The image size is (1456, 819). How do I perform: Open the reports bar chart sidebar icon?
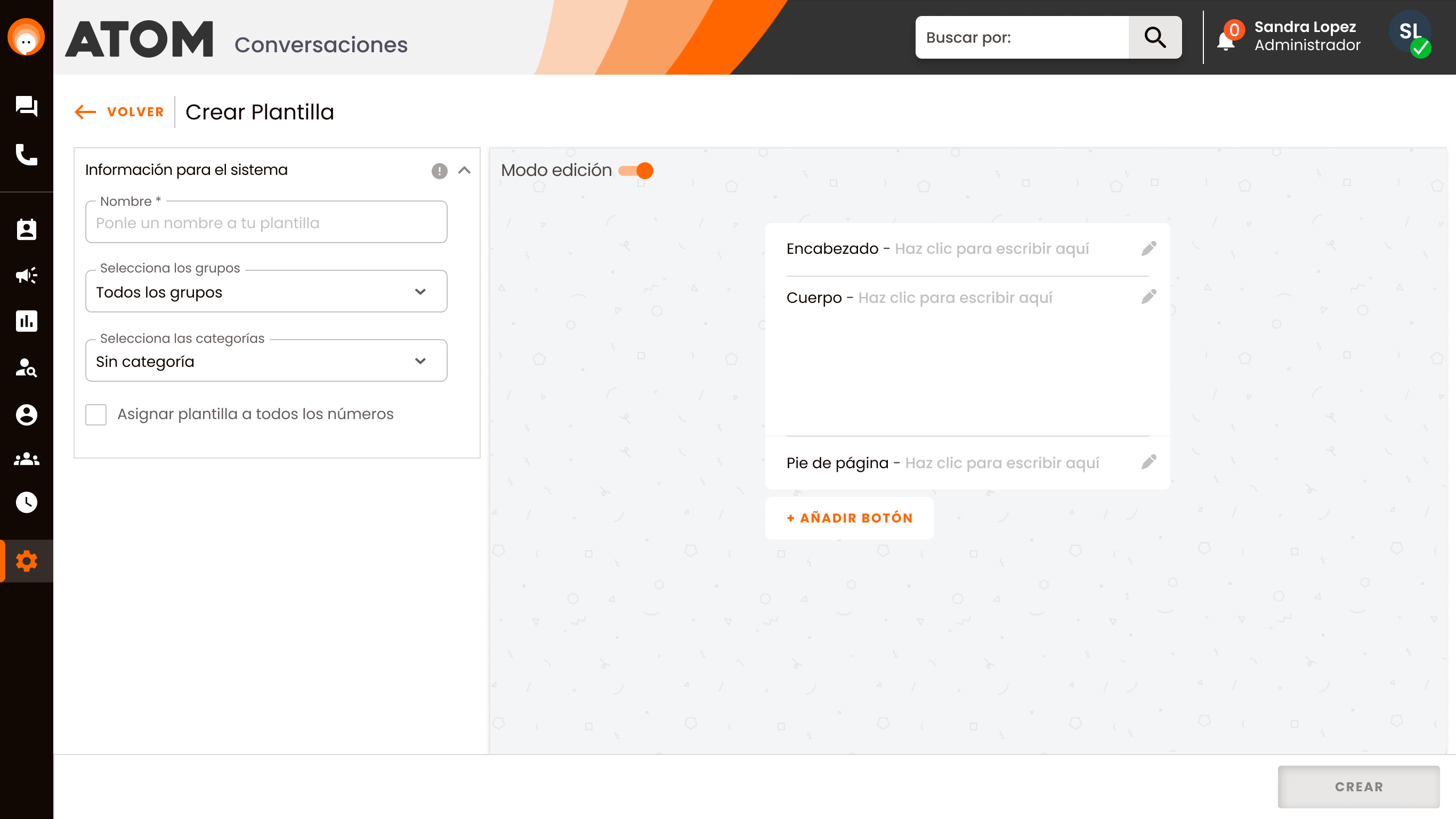click(27, 320)
